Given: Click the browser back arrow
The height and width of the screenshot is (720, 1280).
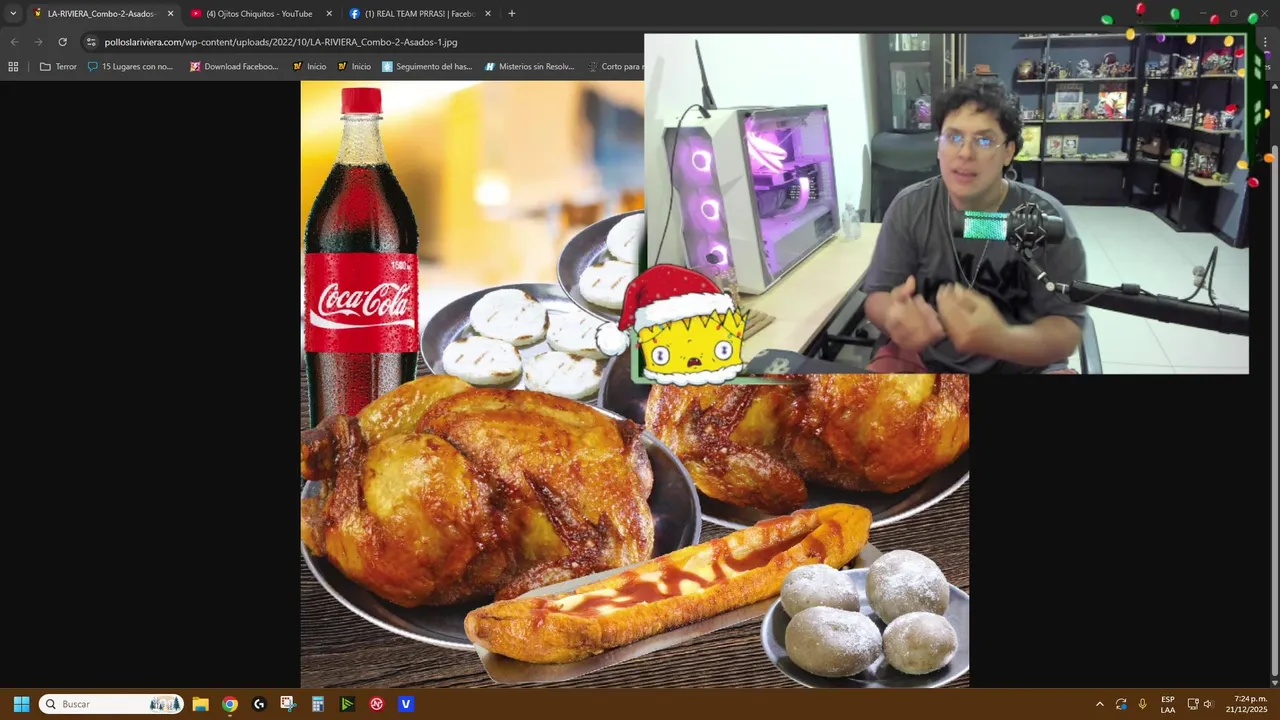Looking at the screenshot, I should 14,42.
